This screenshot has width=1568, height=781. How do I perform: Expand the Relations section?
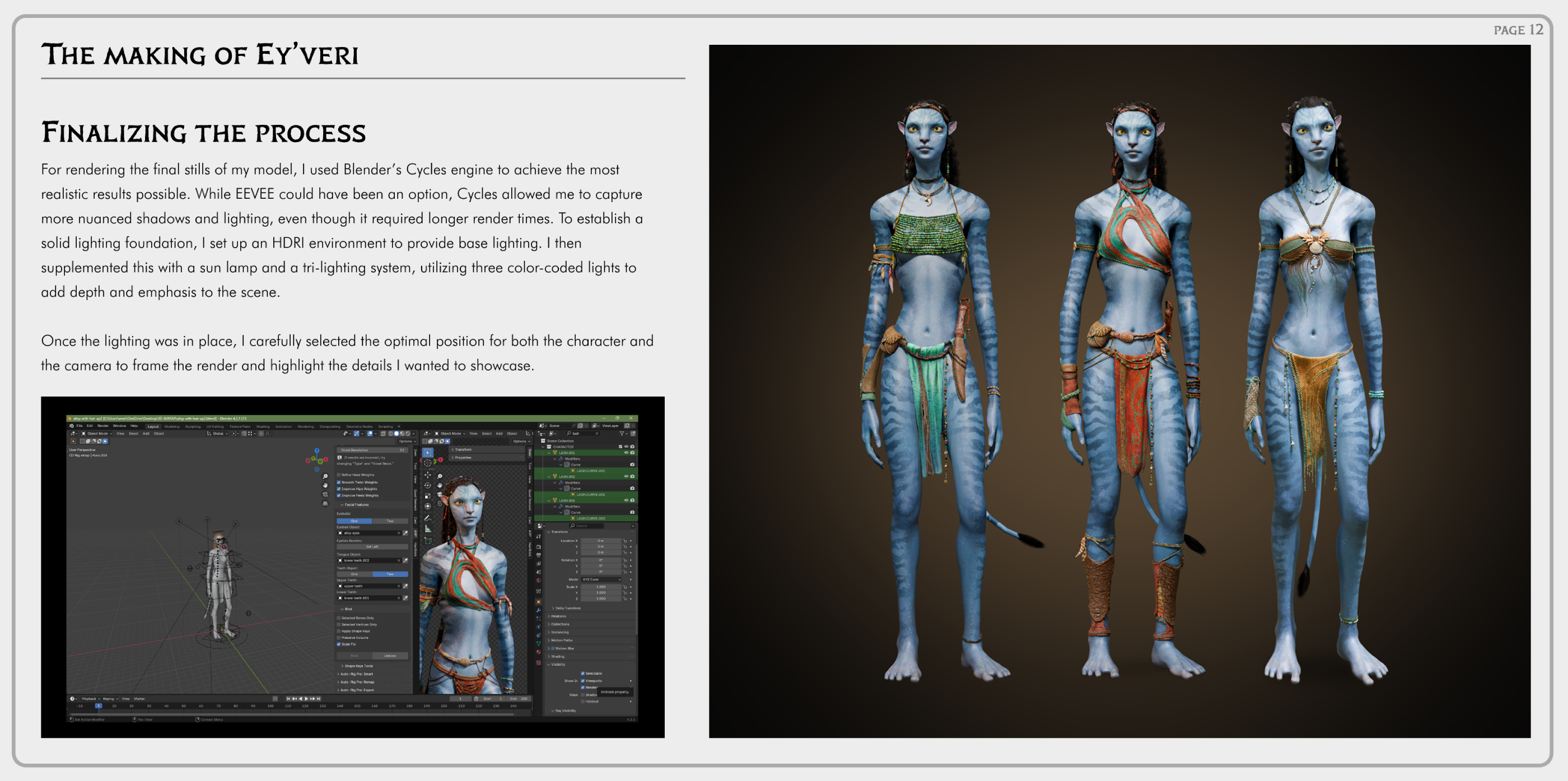(558, 616)
